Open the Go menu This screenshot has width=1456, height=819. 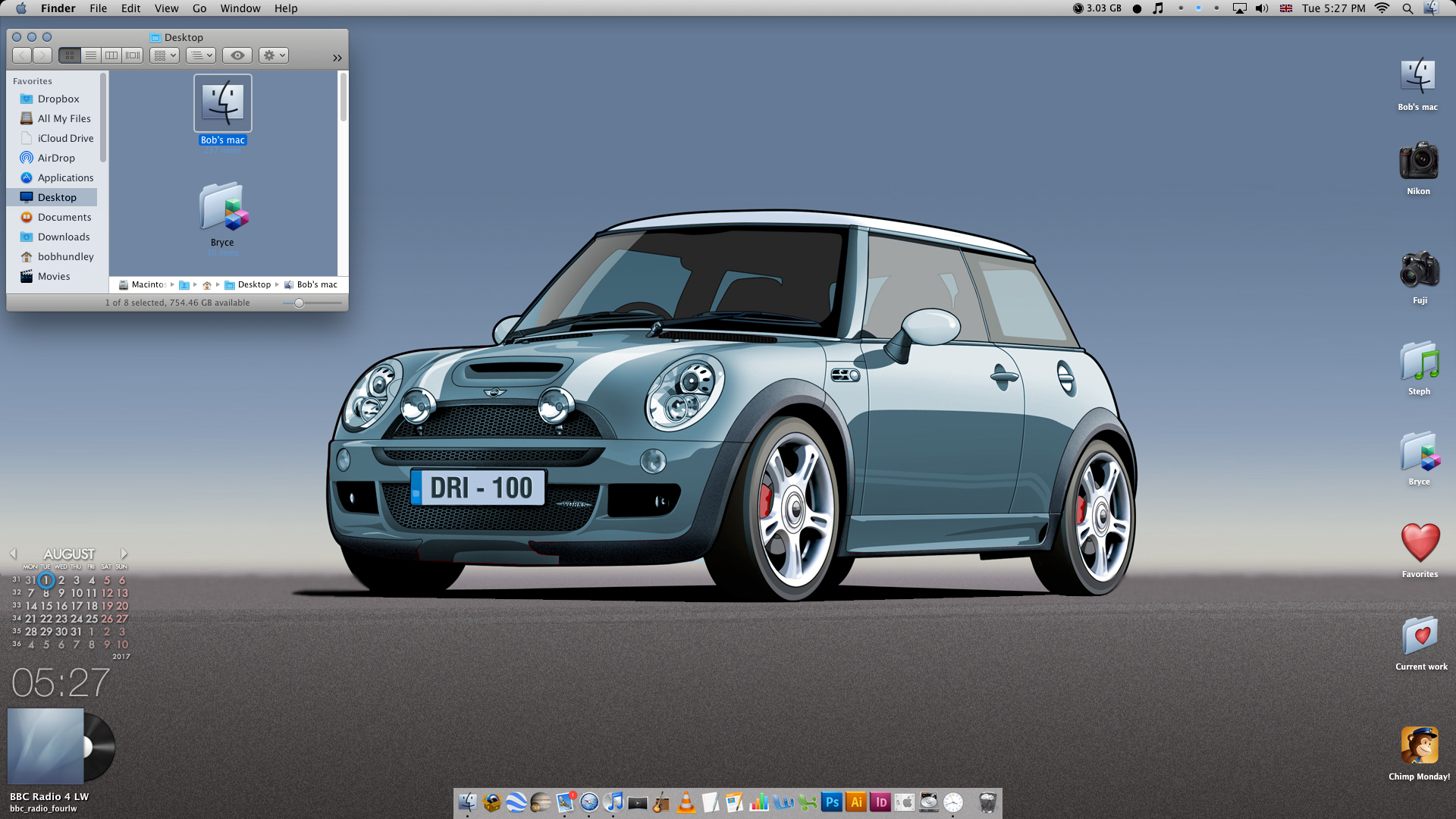point(199,8)
